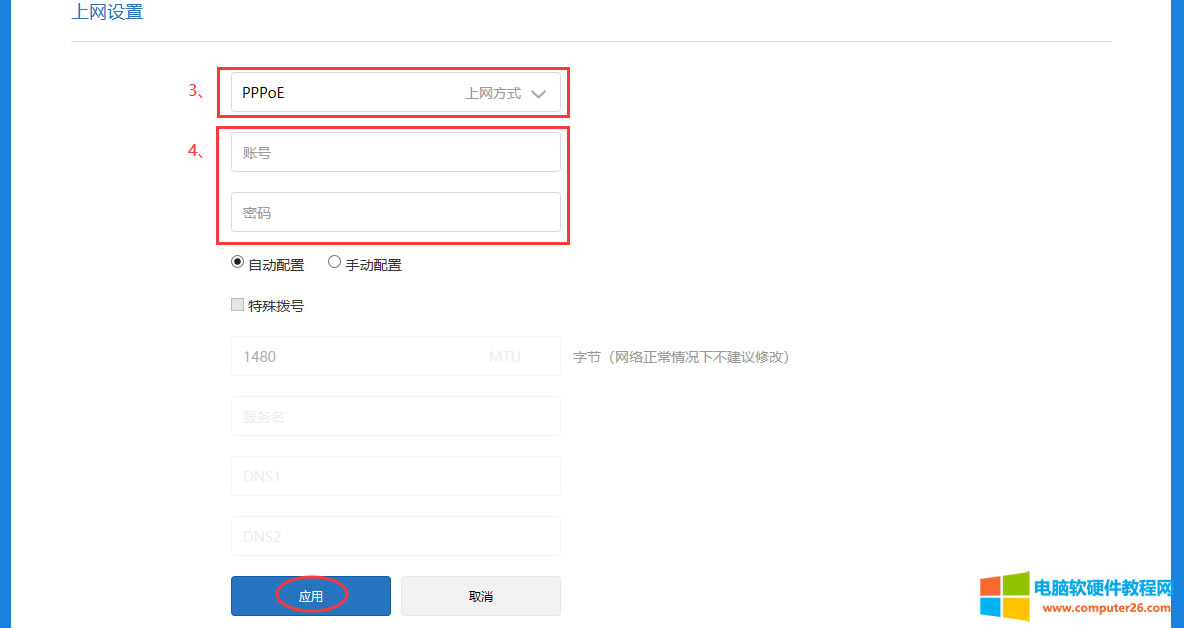This screenshot has width=1184, height=628.
Task: Click the colorful Windows-style site logo
Action: click(x=1003, y=594)
